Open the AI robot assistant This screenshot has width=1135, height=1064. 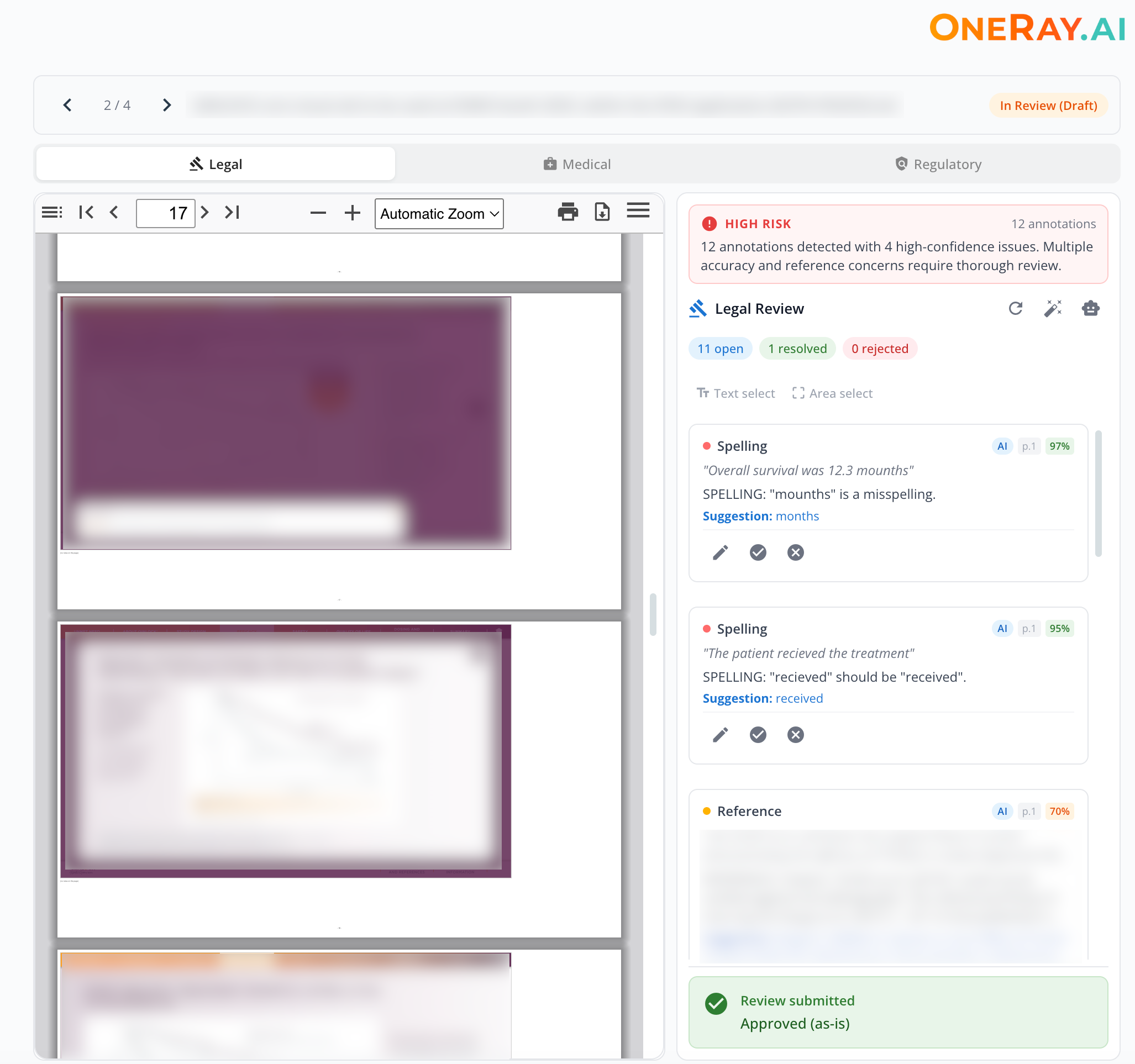click(x=1090, y=309)
